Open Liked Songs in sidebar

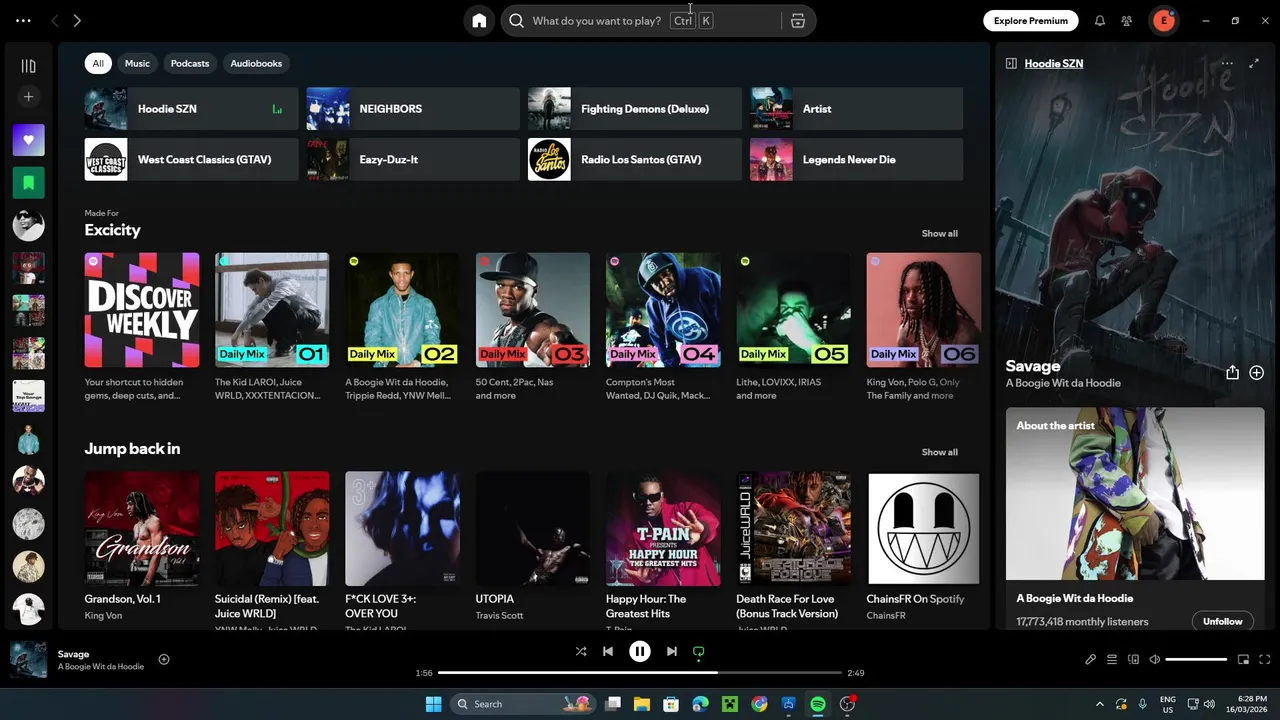pos(28,140)
